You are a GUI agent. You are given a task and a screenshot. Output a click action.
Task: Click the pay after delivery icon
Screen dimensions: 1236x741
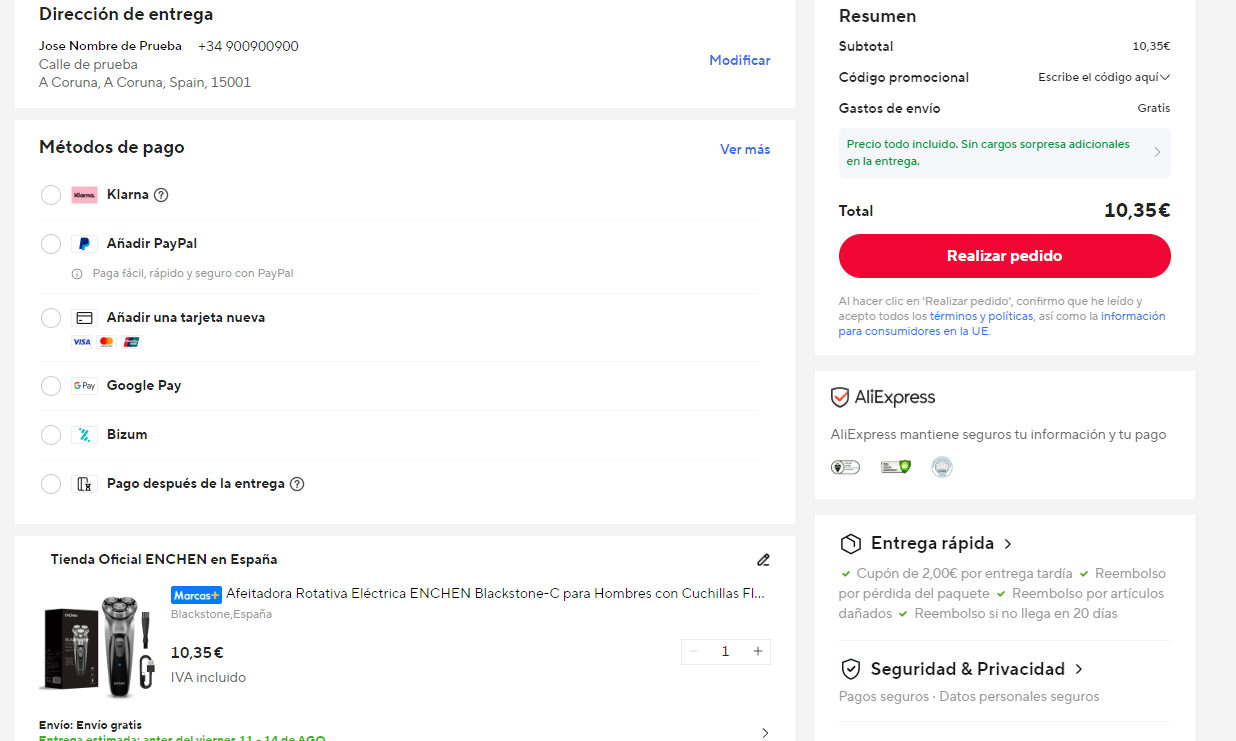pyautogui.click(x=84, y=484)
